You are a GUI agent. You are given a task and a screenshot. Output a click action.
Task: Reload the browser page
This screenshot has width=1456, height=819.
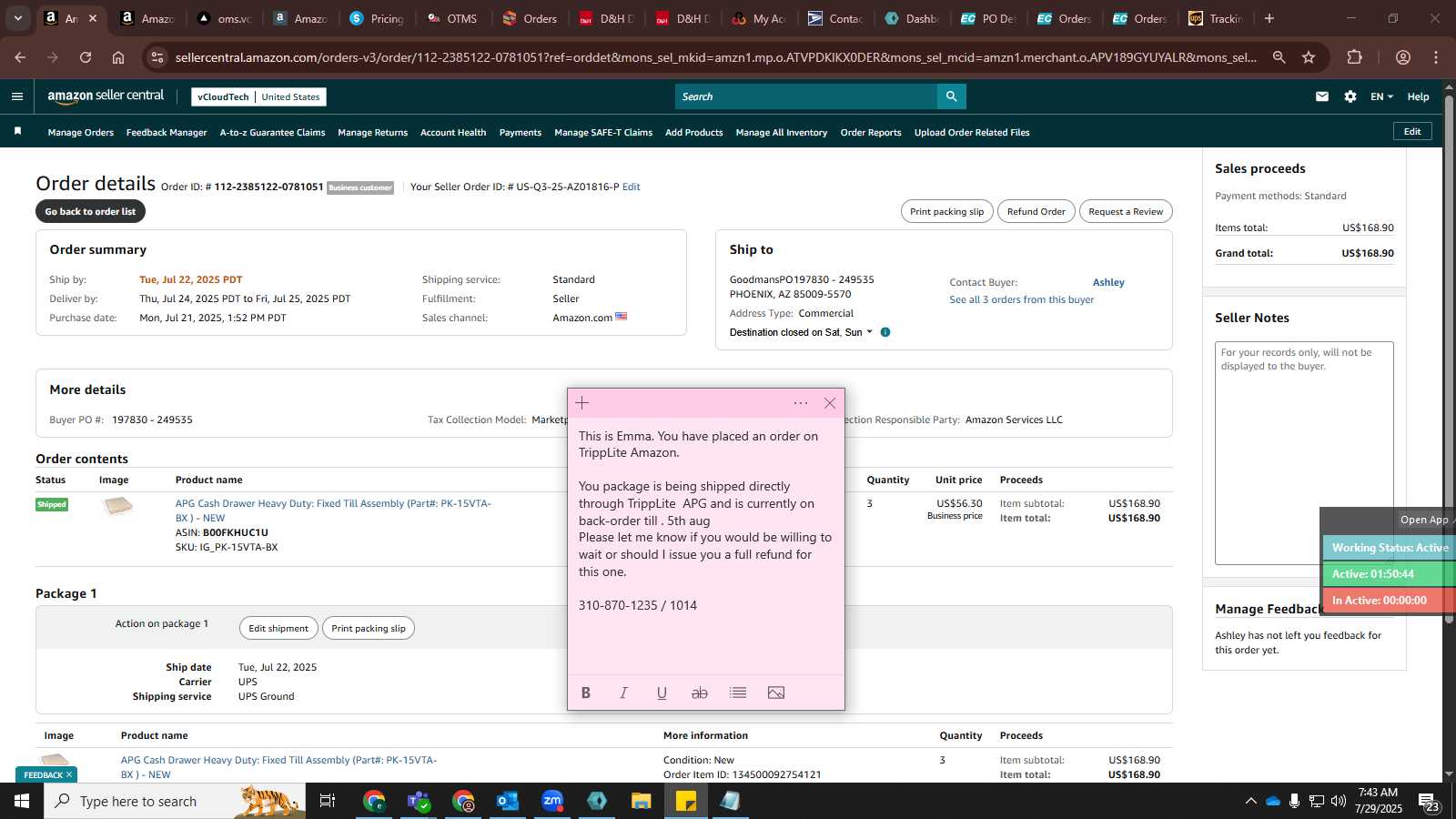point(86,57)
